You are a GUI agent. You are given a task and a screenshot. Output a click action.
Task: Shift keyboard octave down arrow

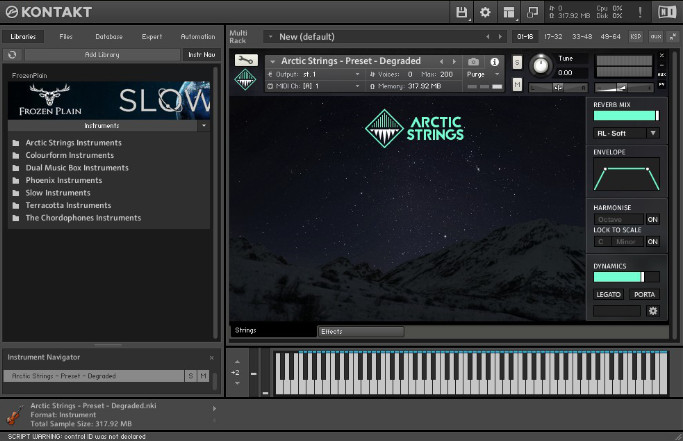click(237, 383)
